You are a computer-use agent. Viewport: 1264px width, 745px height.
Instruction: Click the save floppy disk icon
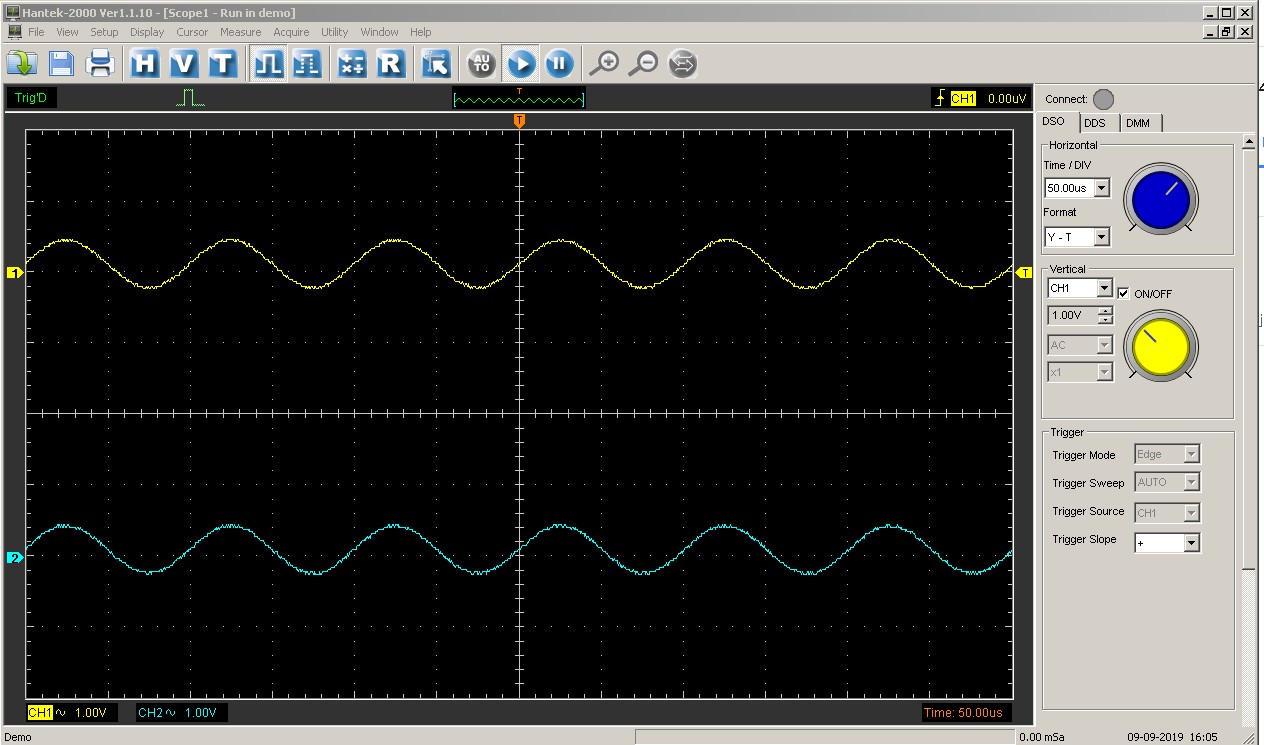click(x=61, y=64)
